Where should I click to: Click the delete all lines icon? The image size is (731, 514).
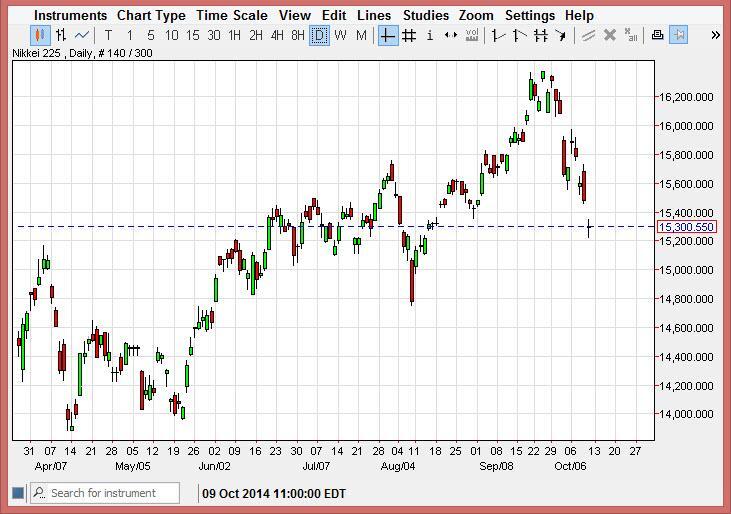pos(630,35)
